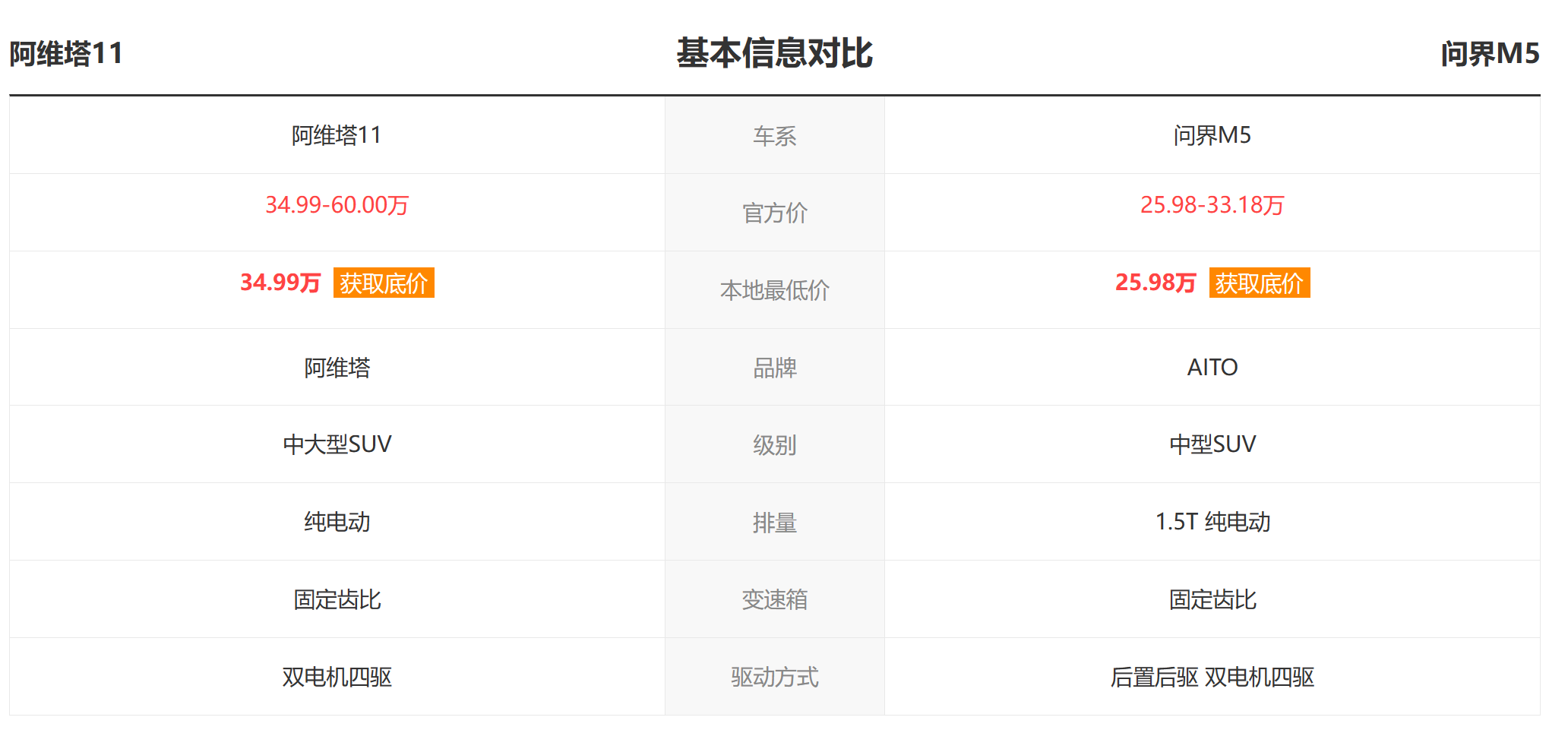Click the 变速箱 row label
This screenshot has width=1568, height=733.
(774, 599)
